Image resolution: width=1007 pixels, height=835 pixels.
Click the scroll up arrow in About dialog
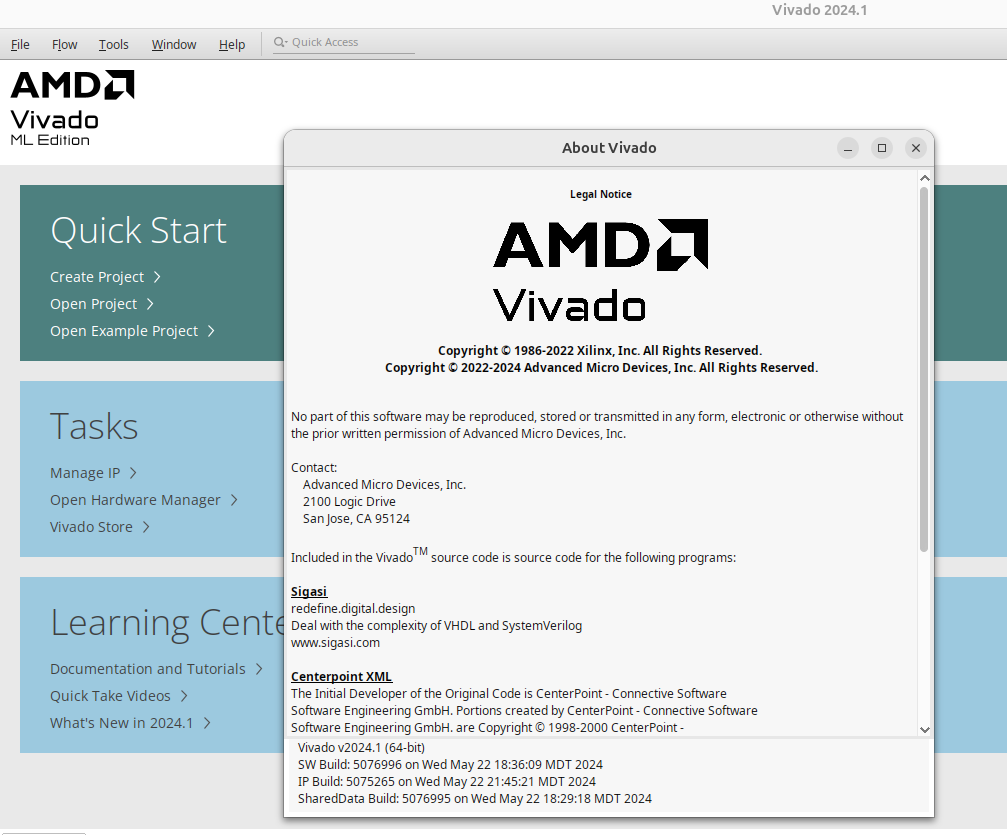(924, 178)
